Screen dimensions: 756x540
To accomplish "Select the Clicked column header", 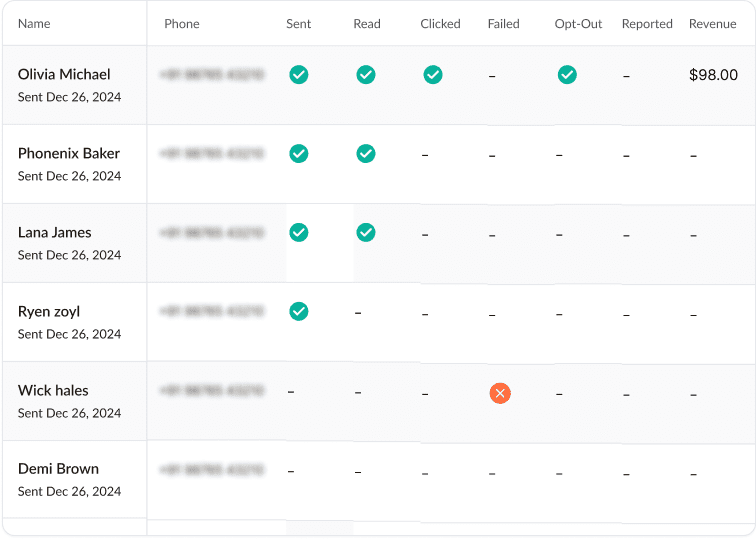I will click(x=440, y=24).
